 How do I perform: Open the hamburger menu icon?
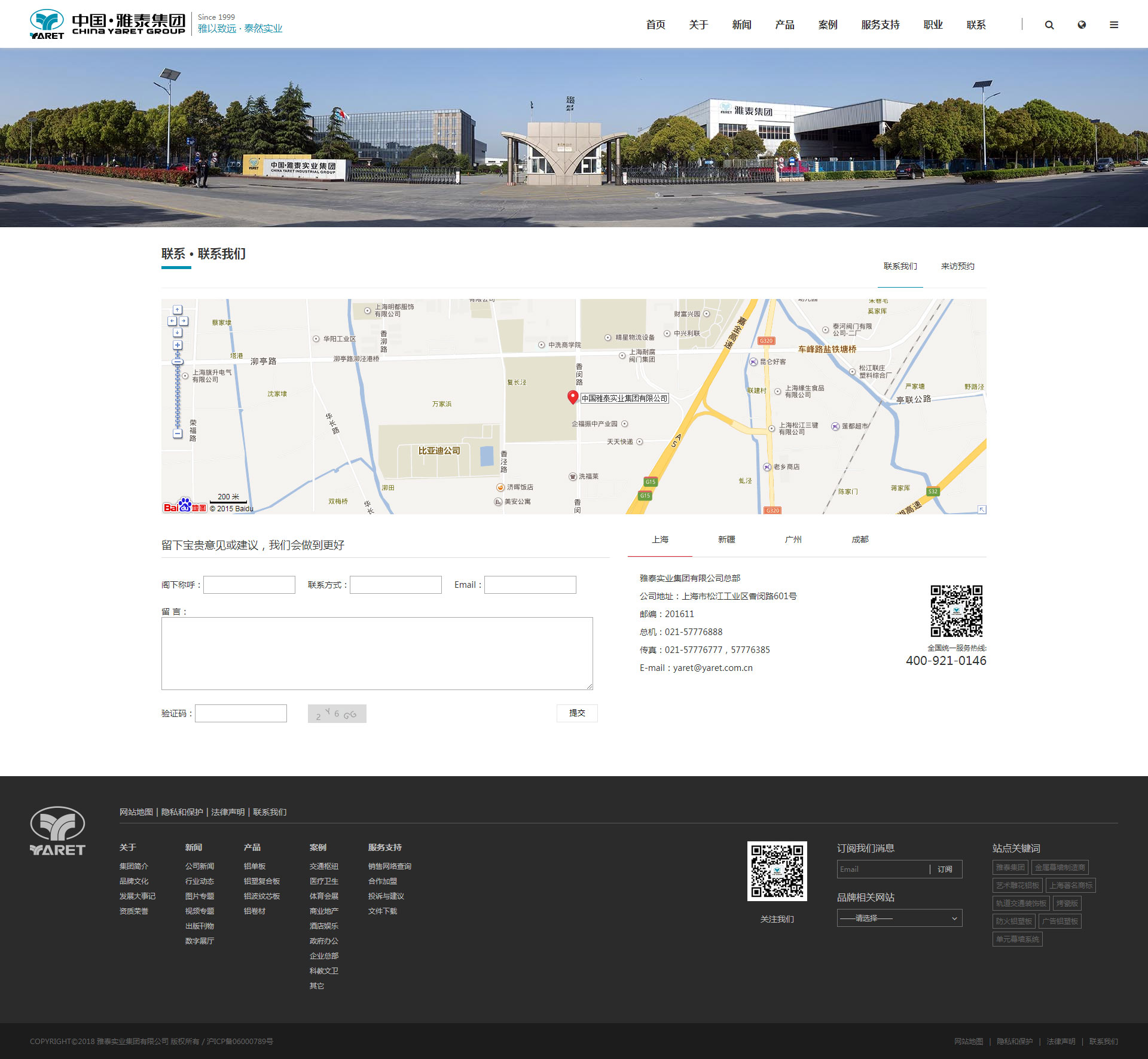pyautogui.click(x=1114, y=25)
